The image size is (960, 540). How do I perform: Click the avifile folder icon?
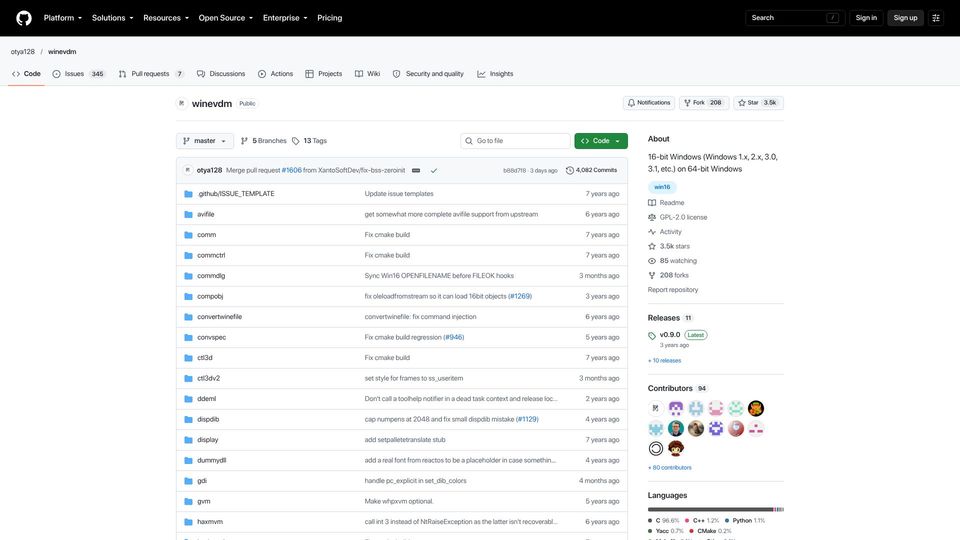pyautogui.click(x=189, y=214)
